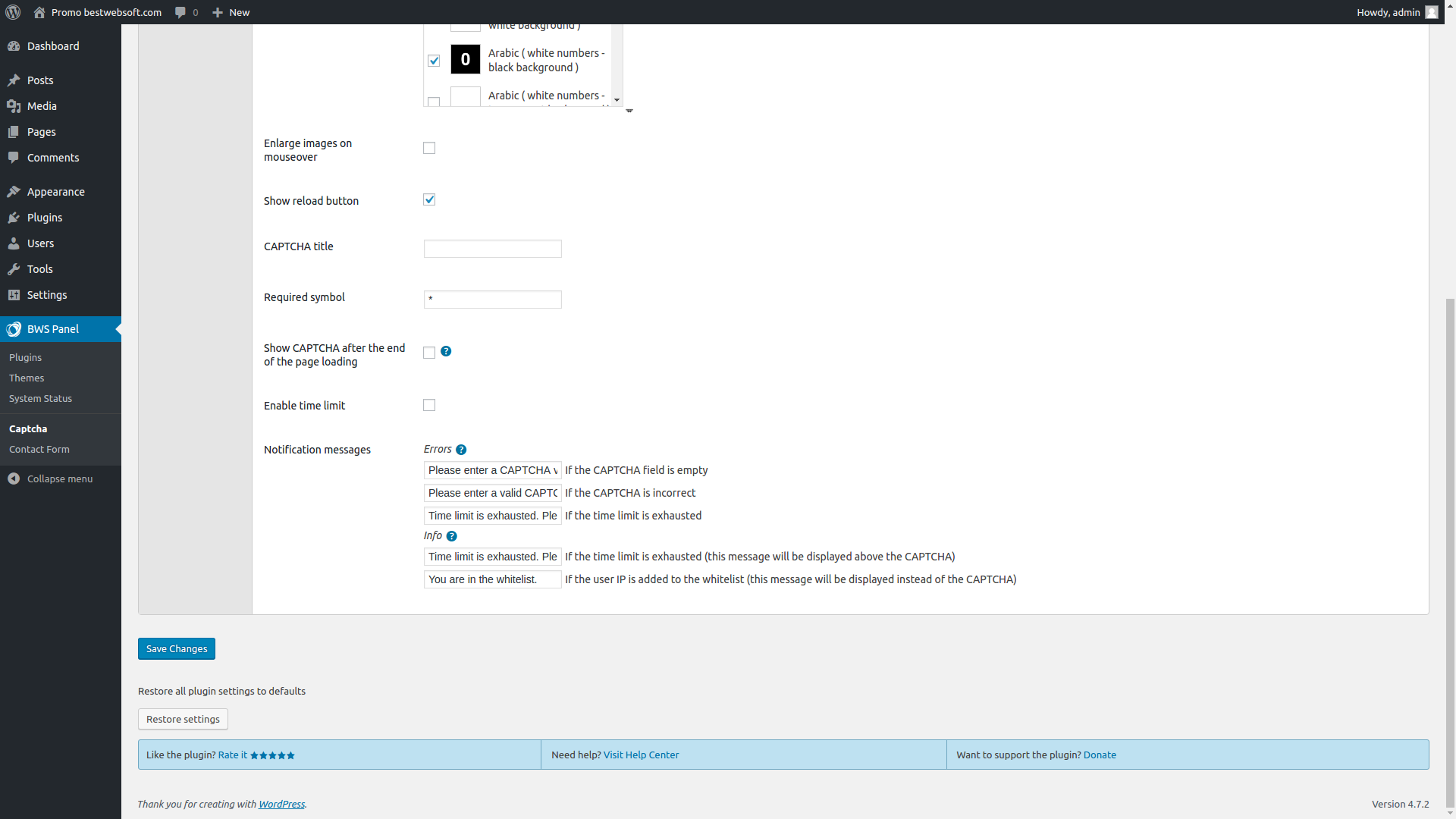Click the Save Changes button

177,648
